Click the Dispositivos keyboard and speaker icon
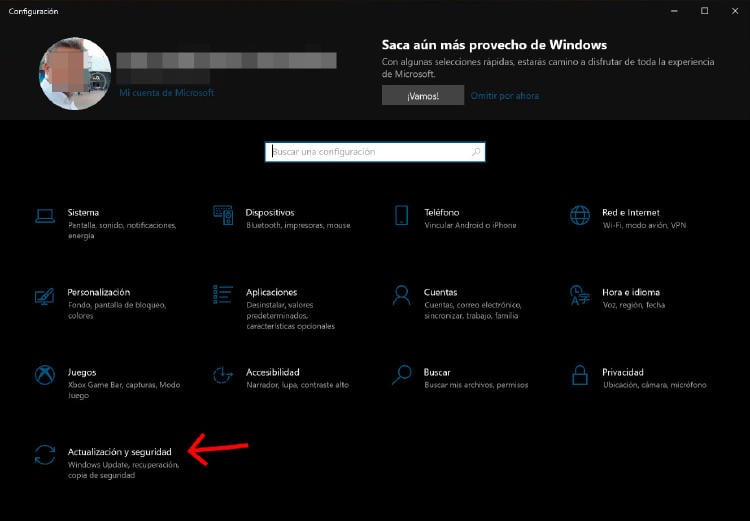 223,216
